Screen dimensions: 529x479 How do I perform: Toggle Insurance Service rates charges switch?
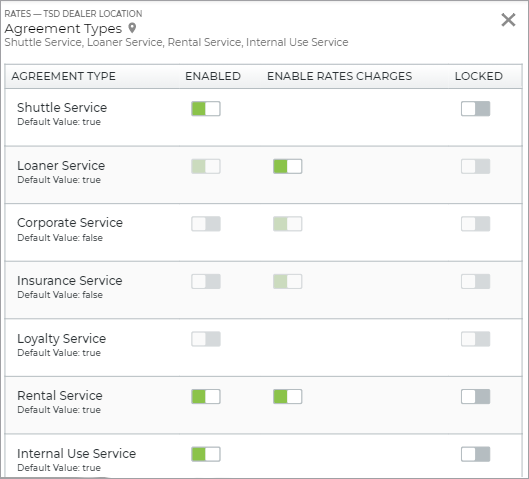(287, 281)
